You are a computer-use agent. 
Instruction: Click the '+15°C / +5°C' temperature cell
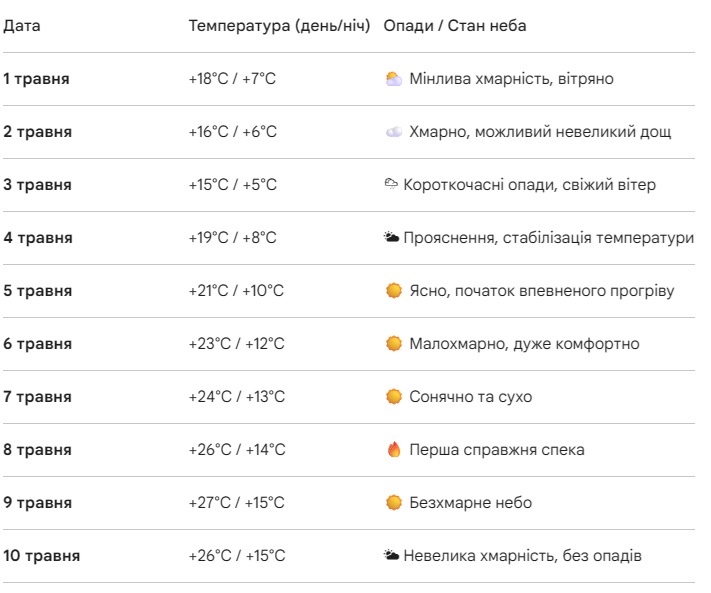232,185
